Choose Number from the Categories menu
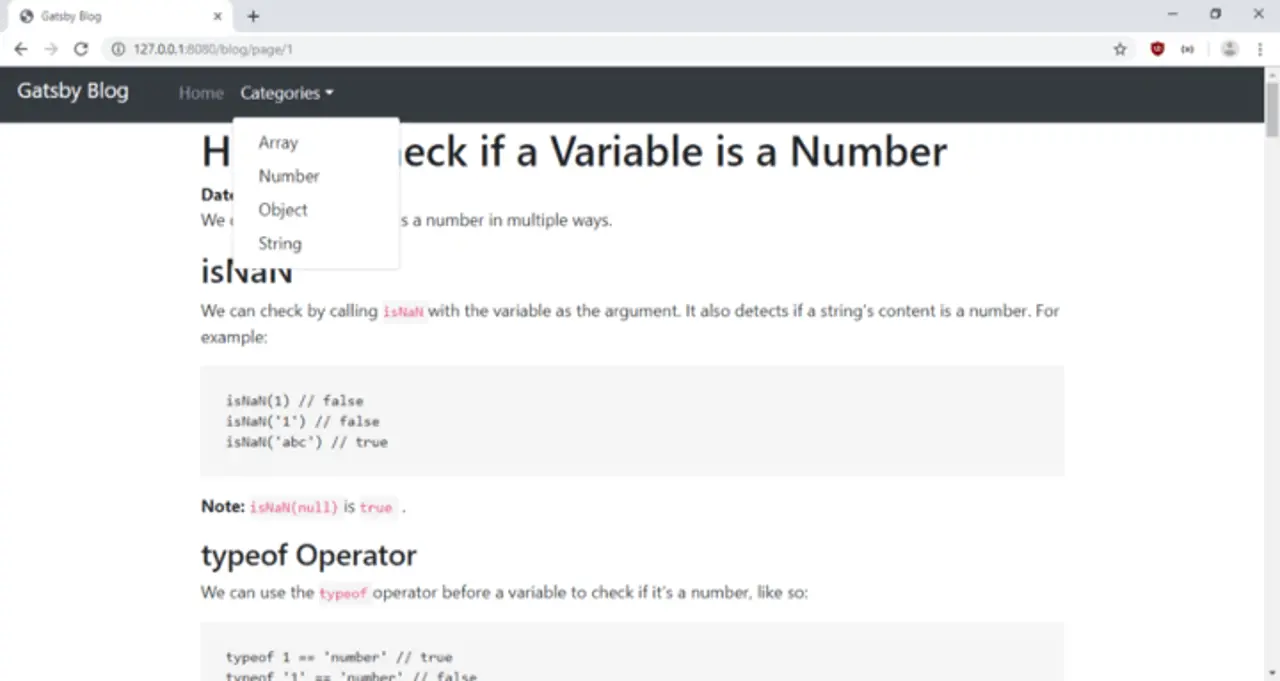 (289, 176)
